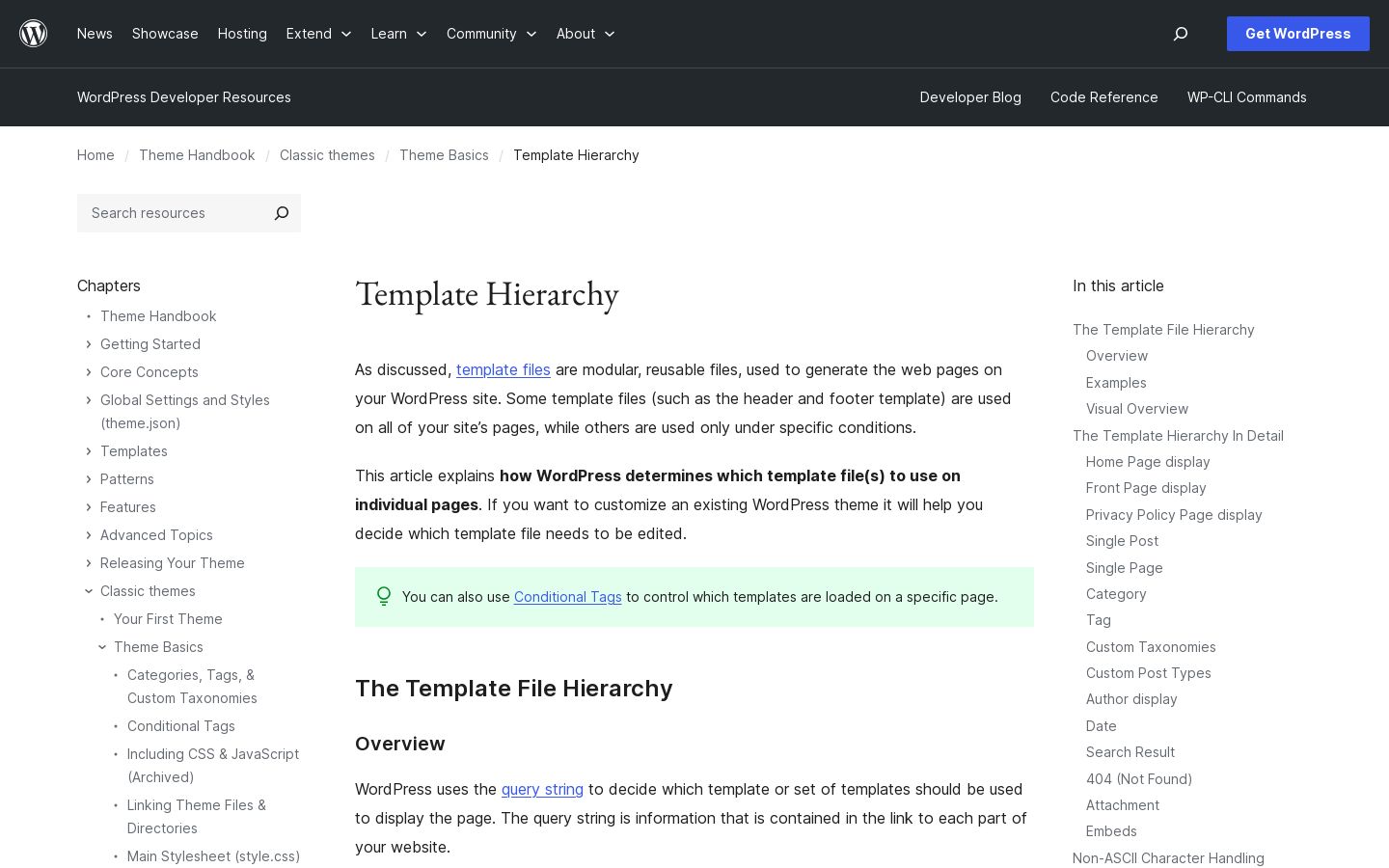
Task: Click the WordPress logo icon
Action: pos(34,34)
